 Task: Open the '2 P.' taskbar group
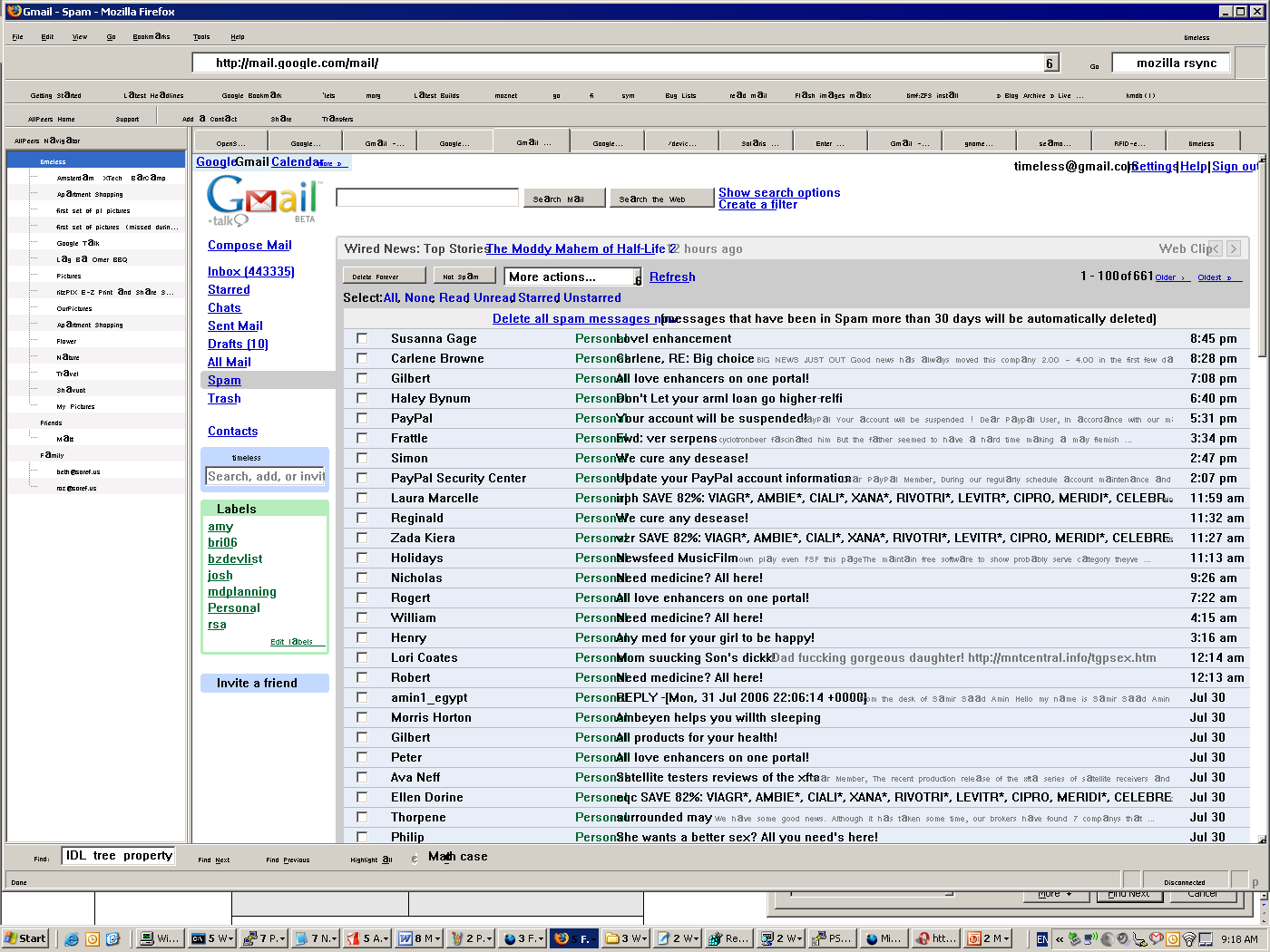(471, 938)
